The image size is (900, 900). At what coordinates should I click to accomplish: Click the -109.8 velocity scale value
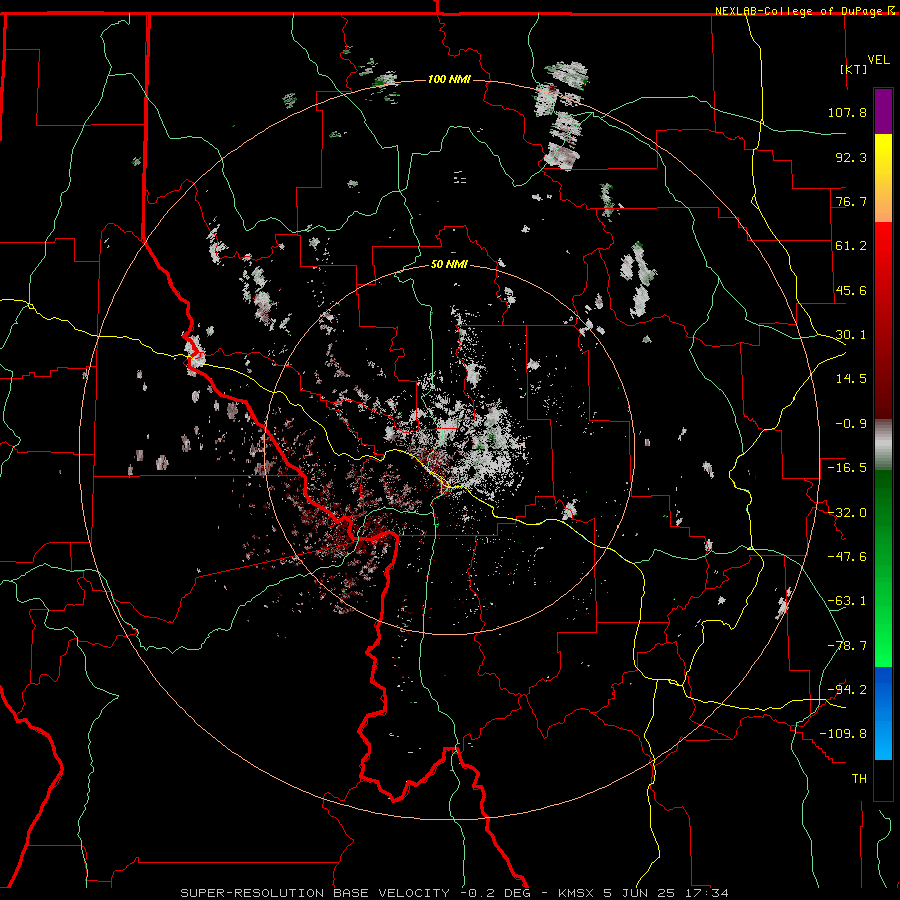coord(843,734)
